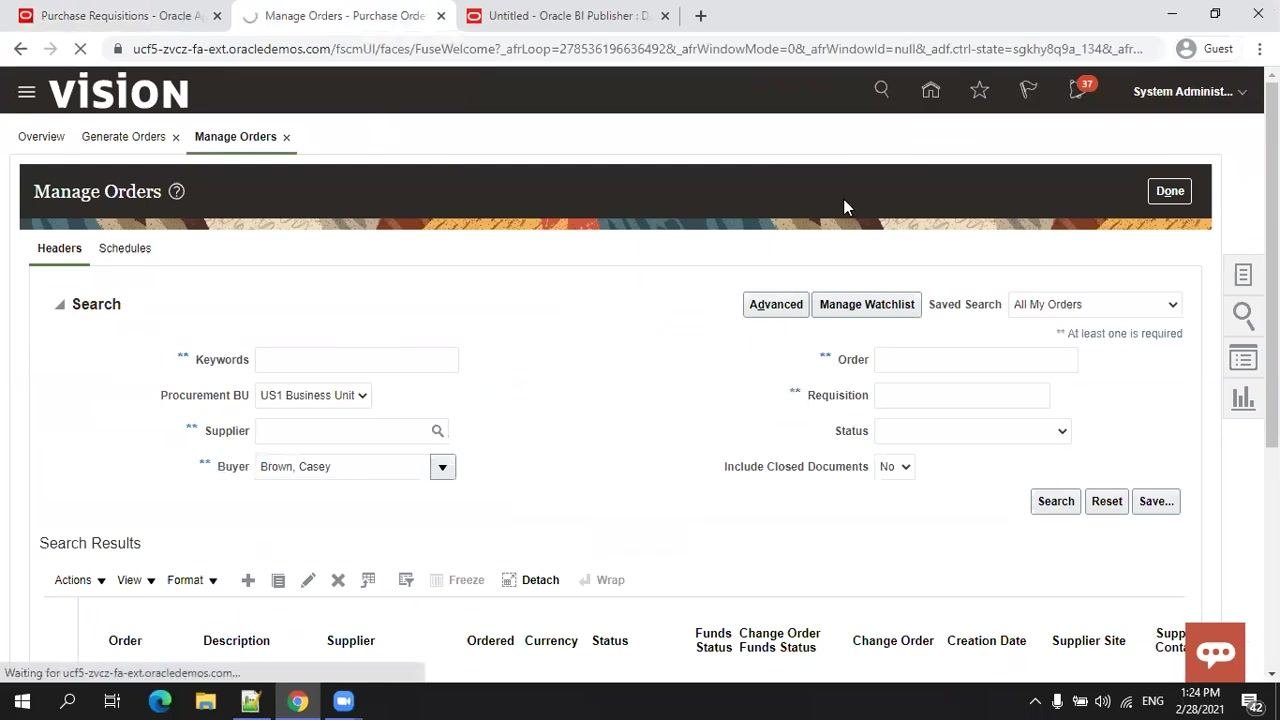
Task: Click the Detach button
Action: click(531, 580)
